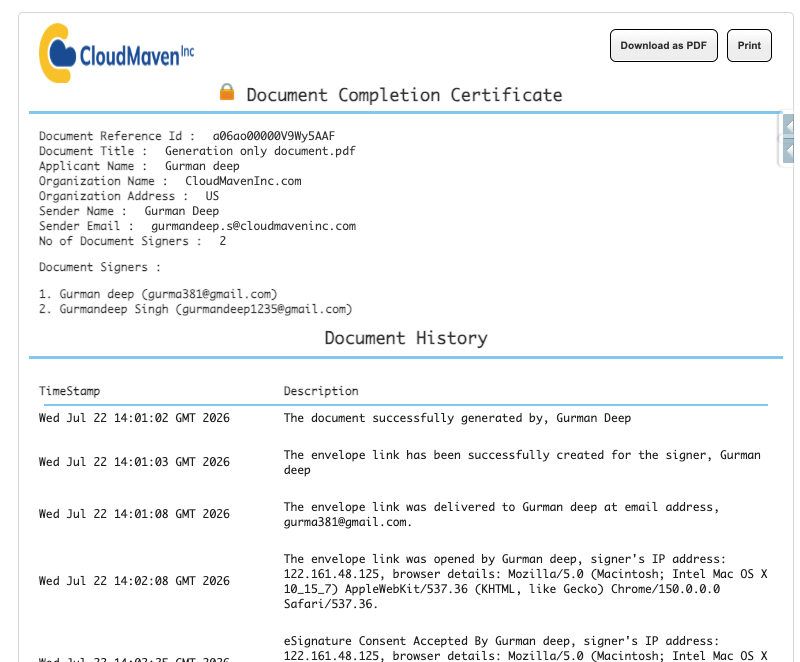Screen dimensions: 800x662
Task: Select "document successfully generated by" description
Action: [457, 418]
